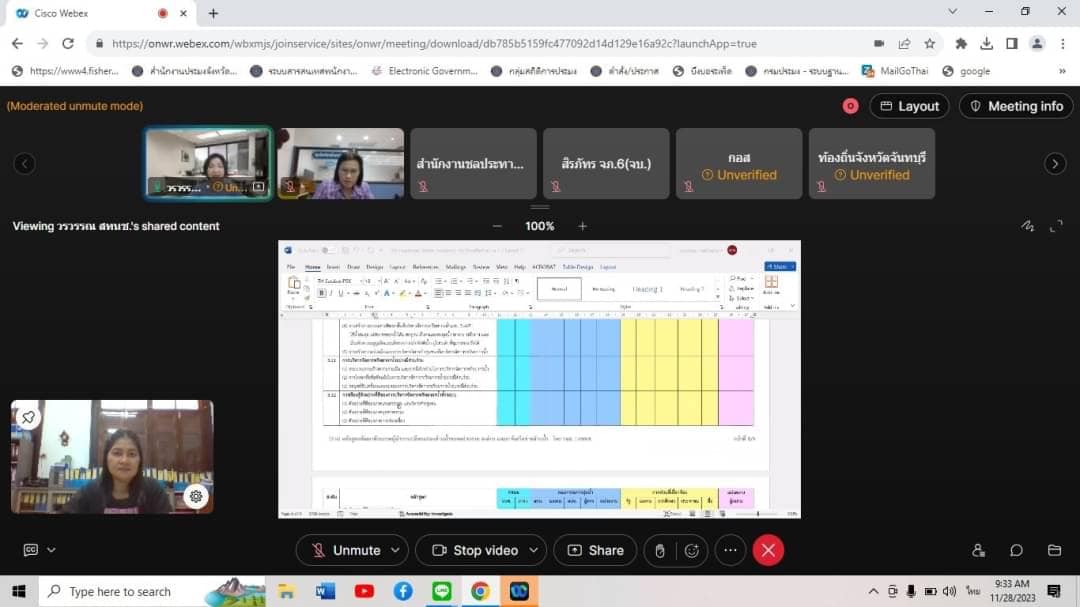Image resolution: width=1080 pixels, height=607 pixels.
Task: Open the audio options dropdown beside Unmute
Action: [395, 551]
